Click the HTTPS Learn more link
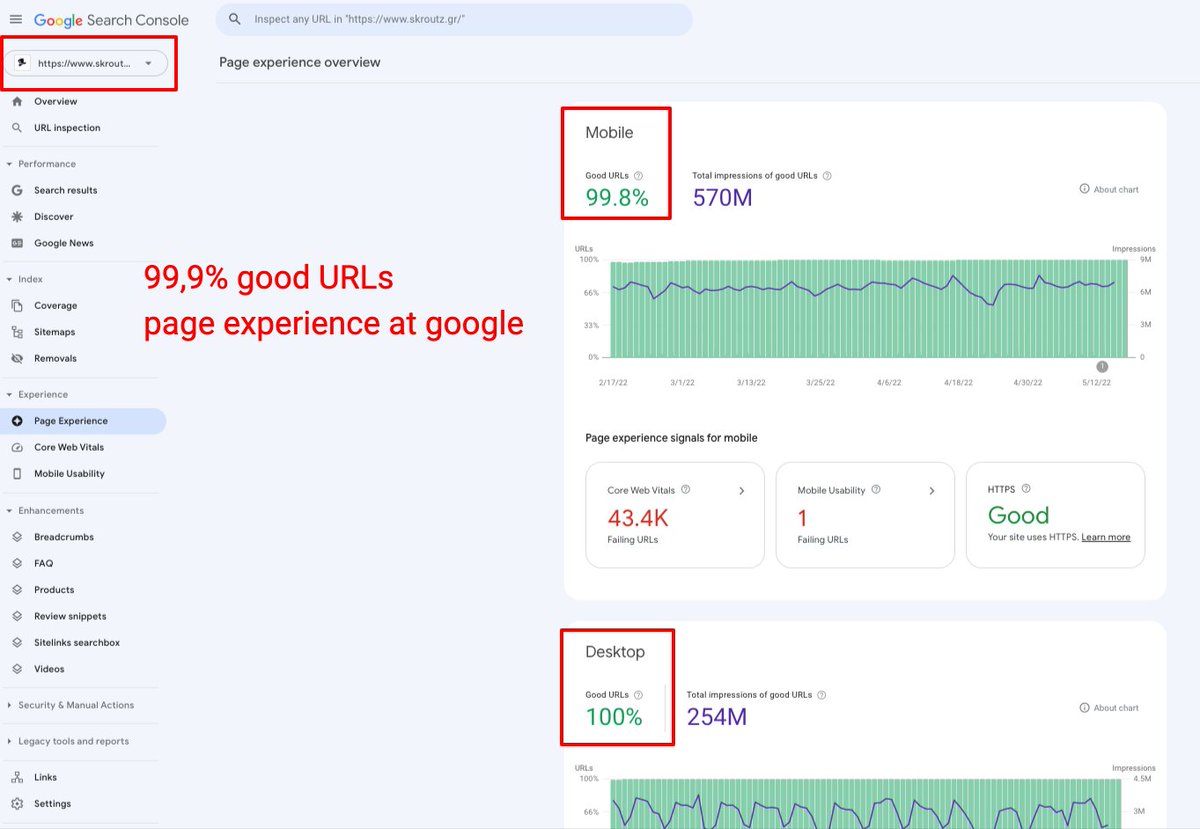 (1106, 537)
